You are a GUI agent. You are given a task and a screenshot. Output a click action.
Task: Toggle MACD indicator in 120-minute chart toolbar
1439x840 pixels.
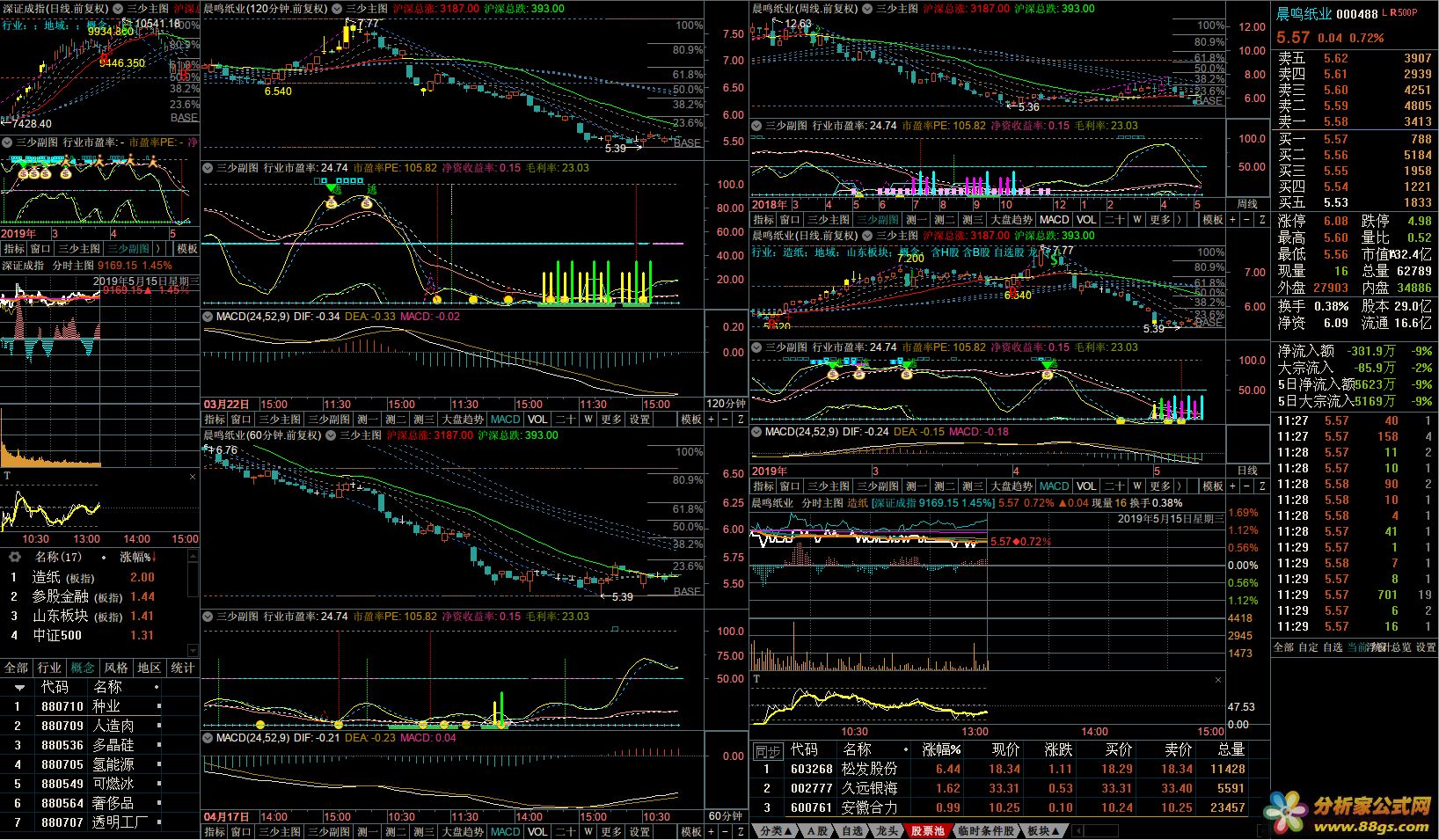(x=506, y=420)
